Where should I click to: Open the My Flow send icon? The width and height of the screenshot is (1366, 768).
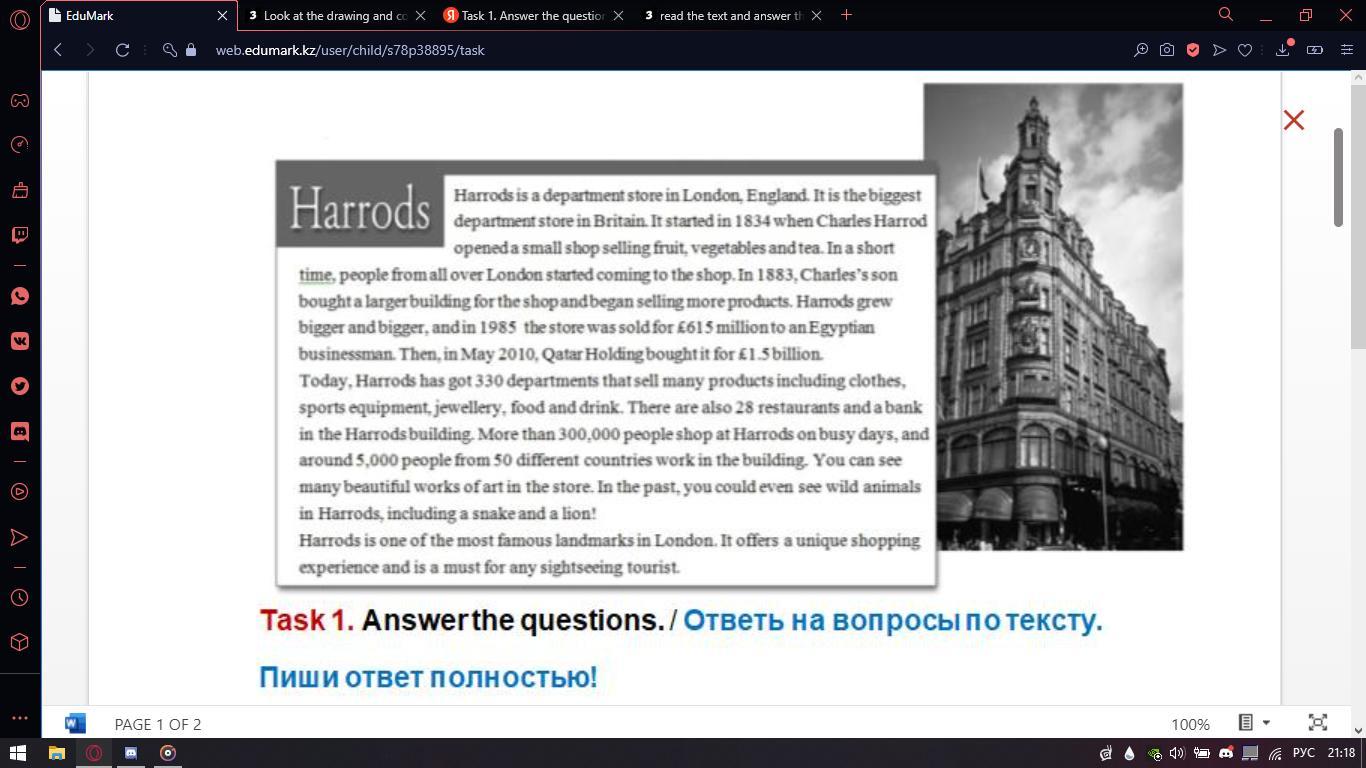tap(1219, 50)
